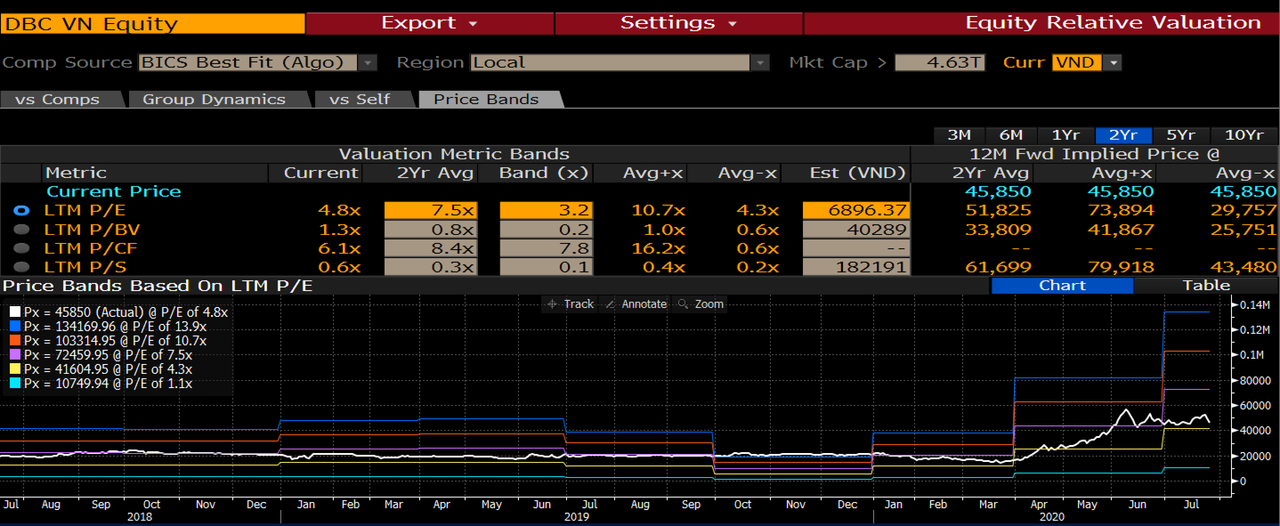This screenshot has width=1280, height=526.
Task: Expand the Comp Source dropdown arrow
Action: click(368, 63)
